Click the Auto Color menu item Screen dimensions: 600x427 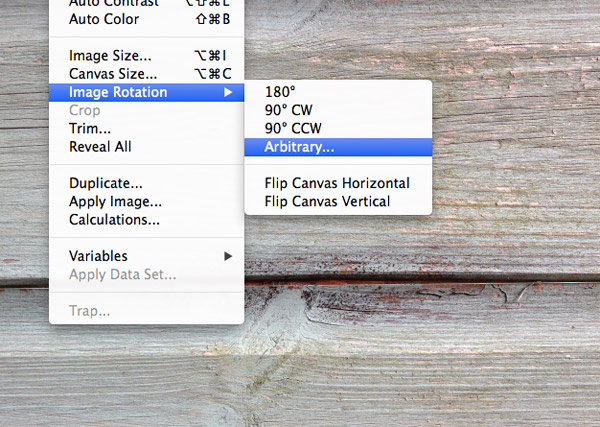pyautogui.click(x=104, y=19)
